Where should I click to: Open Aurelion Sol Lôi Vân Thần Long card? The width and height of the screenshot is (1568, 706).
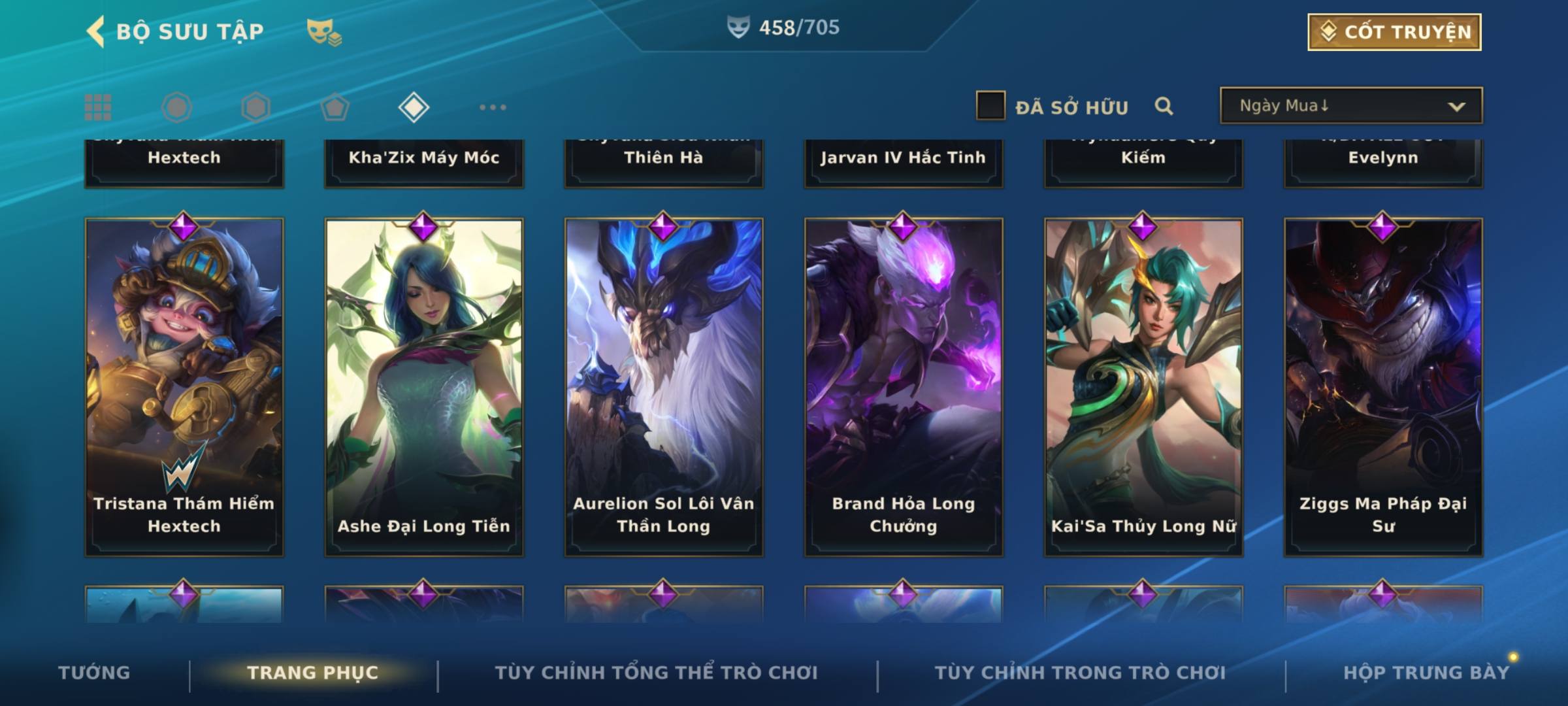click(x=664, y=387)
